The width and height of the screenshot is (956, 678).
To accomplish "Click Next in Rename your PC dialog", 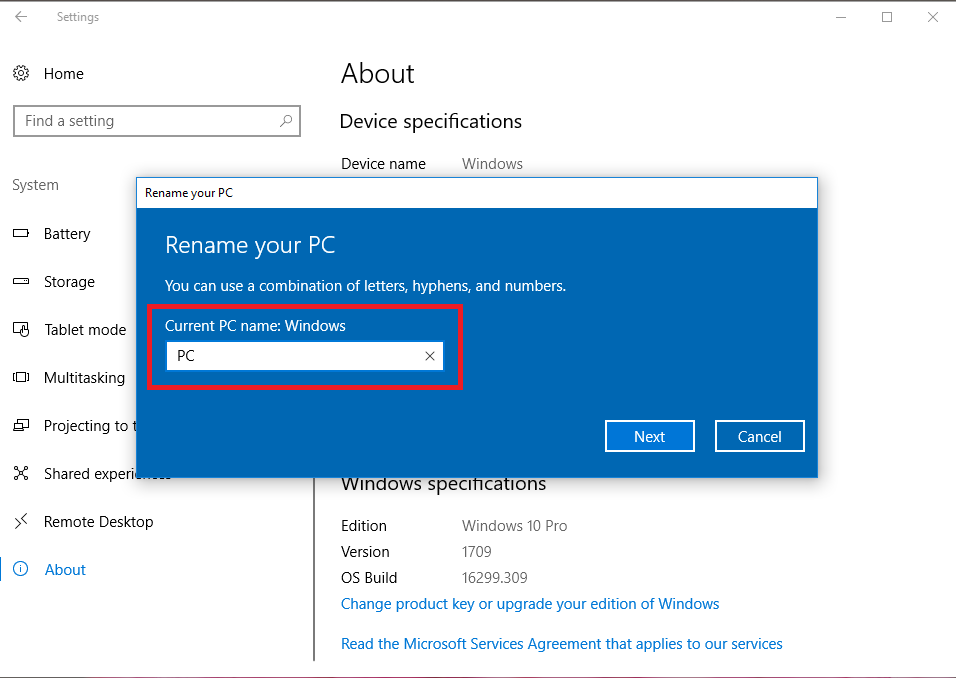I will [x=650, y=436].
